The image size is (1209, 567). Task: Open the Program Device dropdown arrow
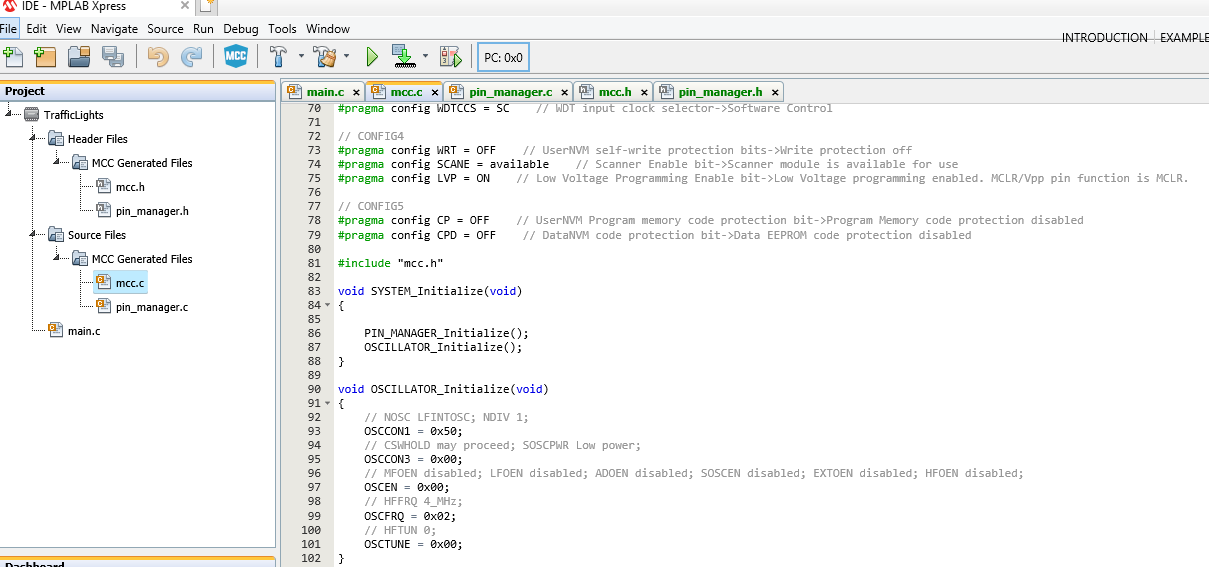pyautogui.click(x=425, y=56)
